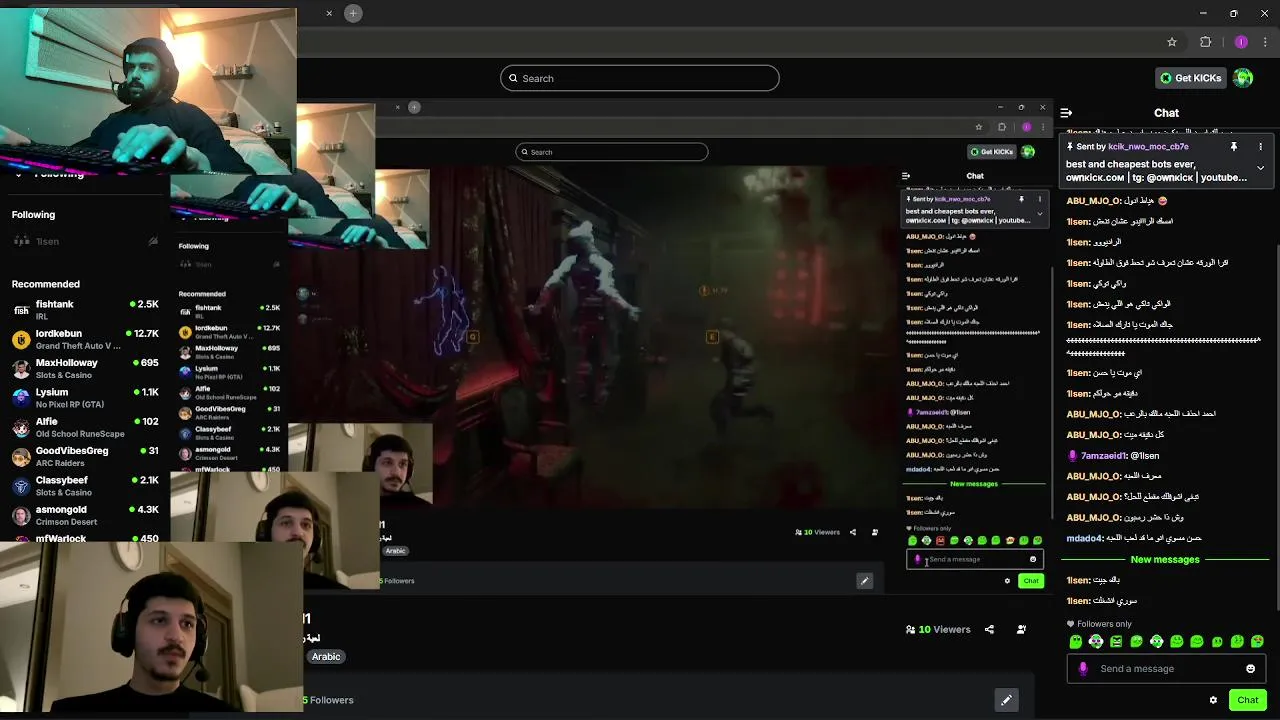This screenshot has height=720, width=1280.
Task: Unpin the pinned chat message via pin icon
Action: (x=1233, y=147)
